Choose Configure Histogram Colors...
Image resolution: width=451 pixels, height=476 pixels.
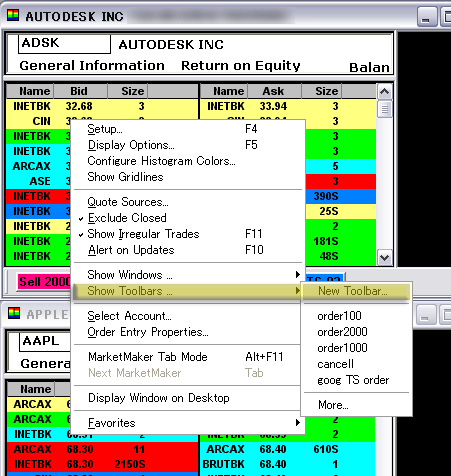click(x=188, y=161)
